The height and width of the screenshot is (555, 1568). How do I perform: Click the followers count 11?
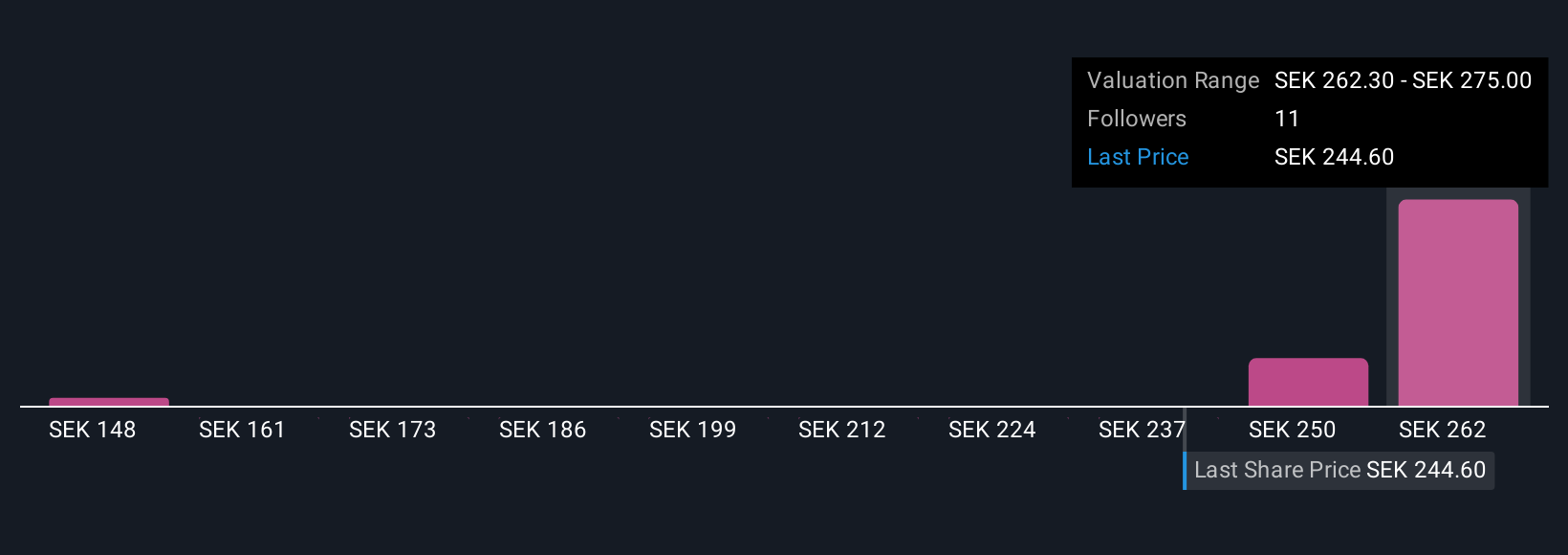(x=1287, y=119)
